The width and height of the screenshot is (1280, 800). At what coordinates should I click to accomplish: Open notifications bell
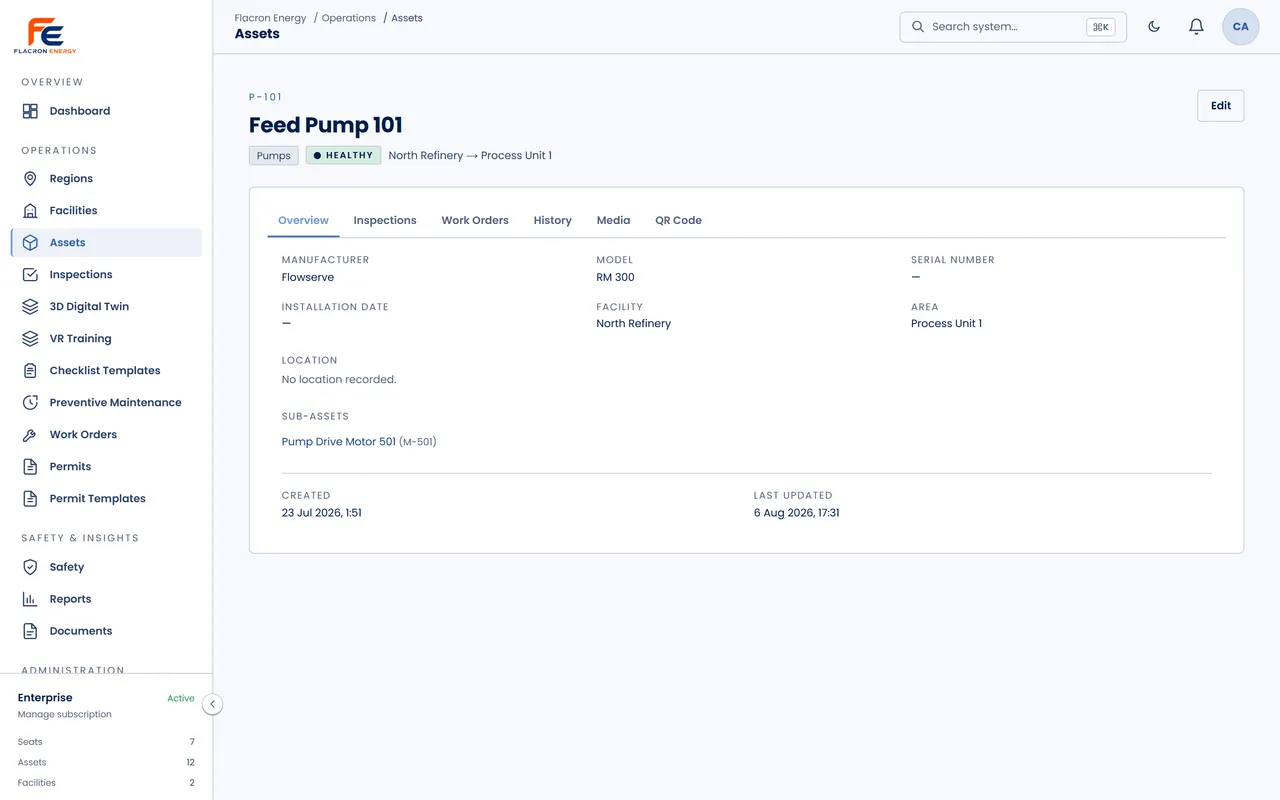[x=1196, y=27]
